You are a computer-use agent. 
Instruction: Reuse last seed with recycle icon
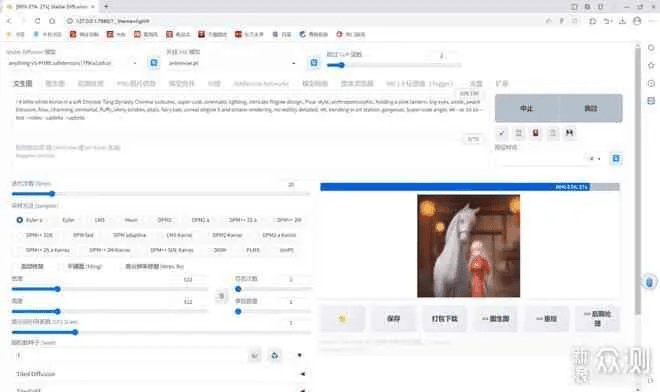tap(275, 355)
